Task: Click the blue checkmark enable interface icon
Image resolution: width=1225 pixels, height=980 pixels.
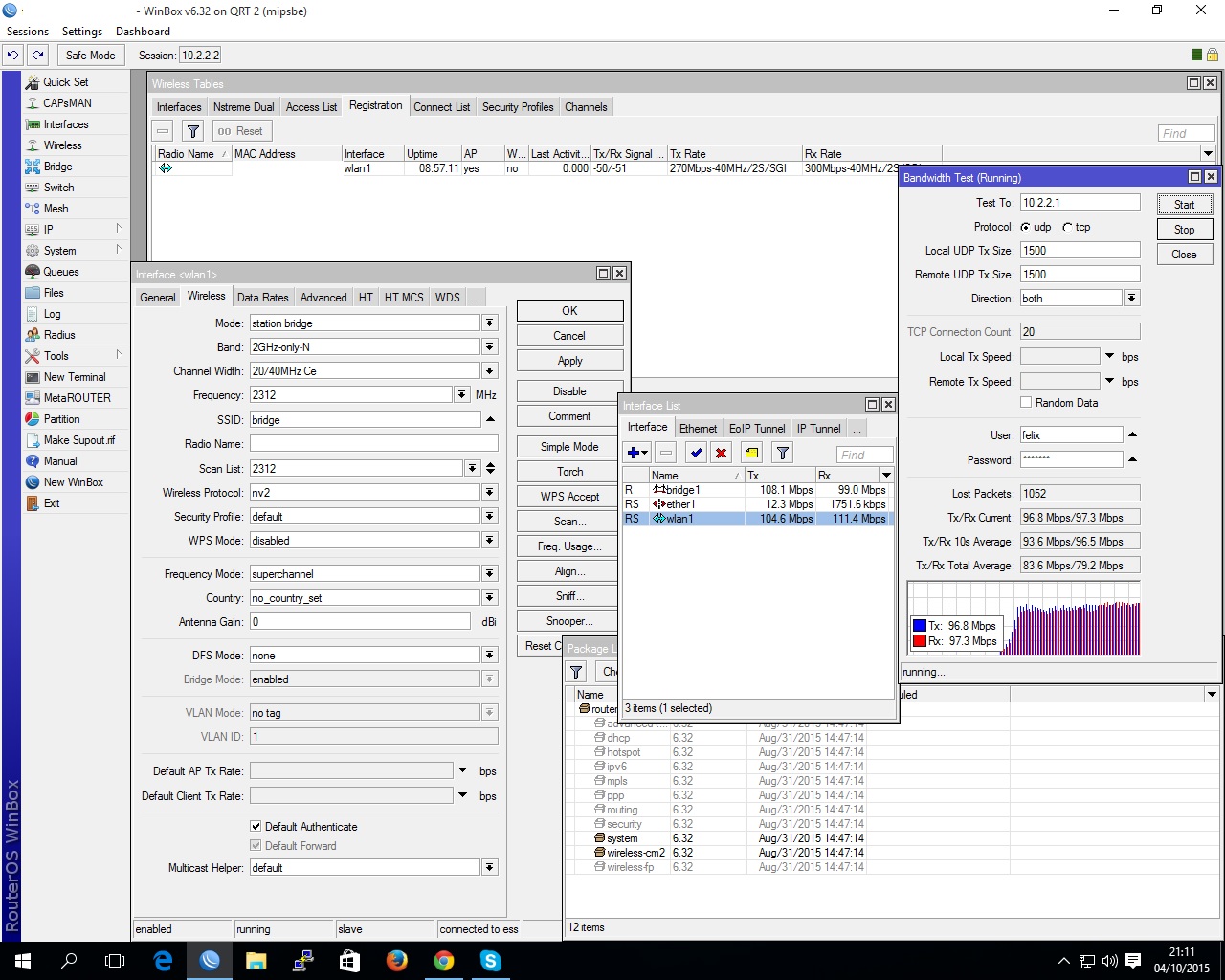Action: (696, 453)
